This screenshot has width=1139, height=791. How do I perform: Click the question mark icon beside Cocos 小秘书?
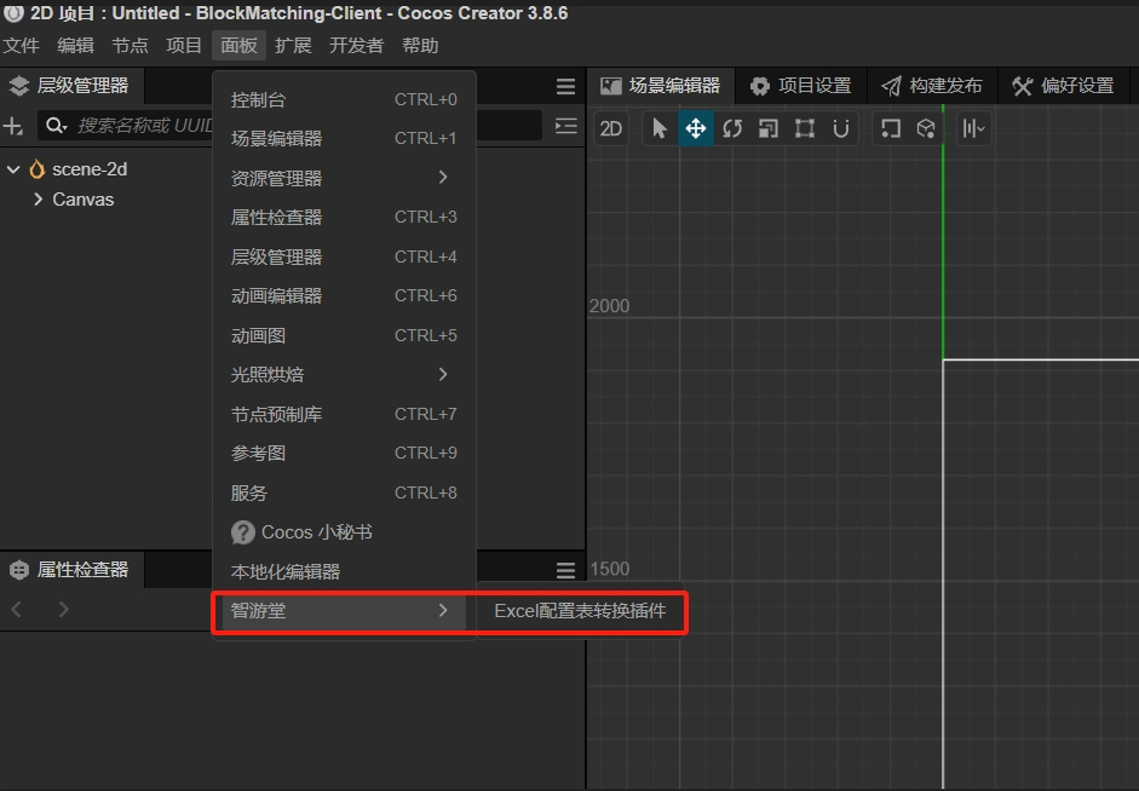click(243, 532)
